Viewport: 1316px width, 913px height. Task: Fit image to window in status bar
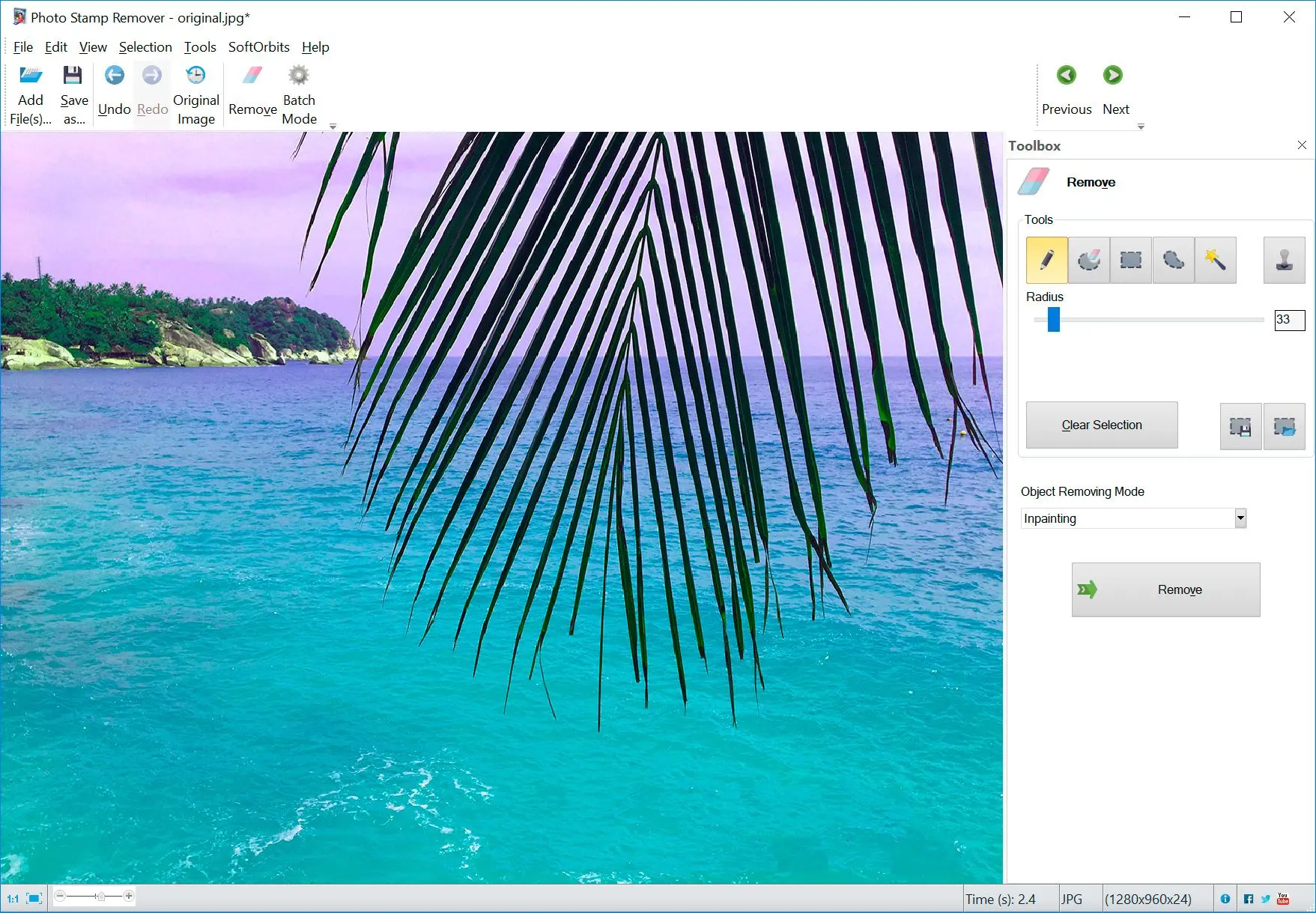point(34,898)
